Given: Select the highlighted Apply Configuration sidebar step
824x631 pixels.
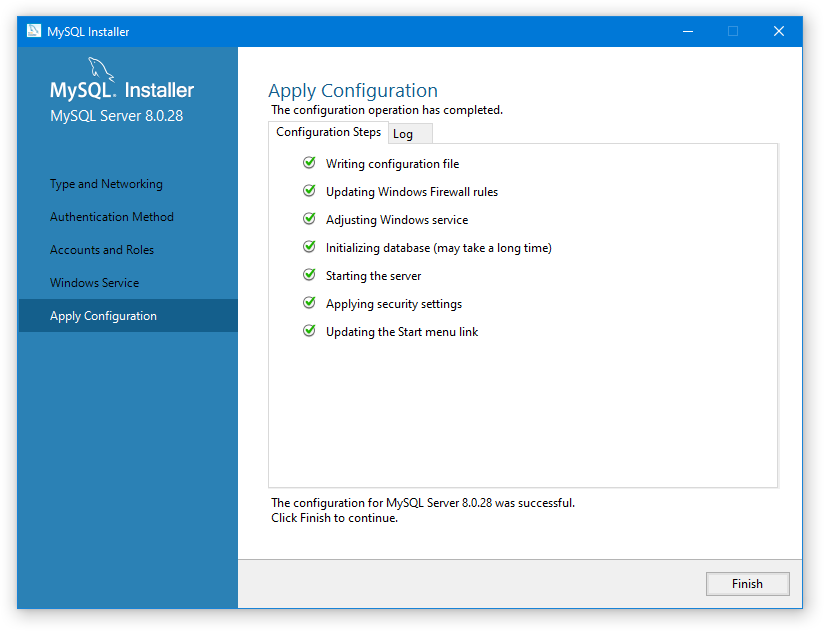Looking at the screenshot, I should (104, 316).
